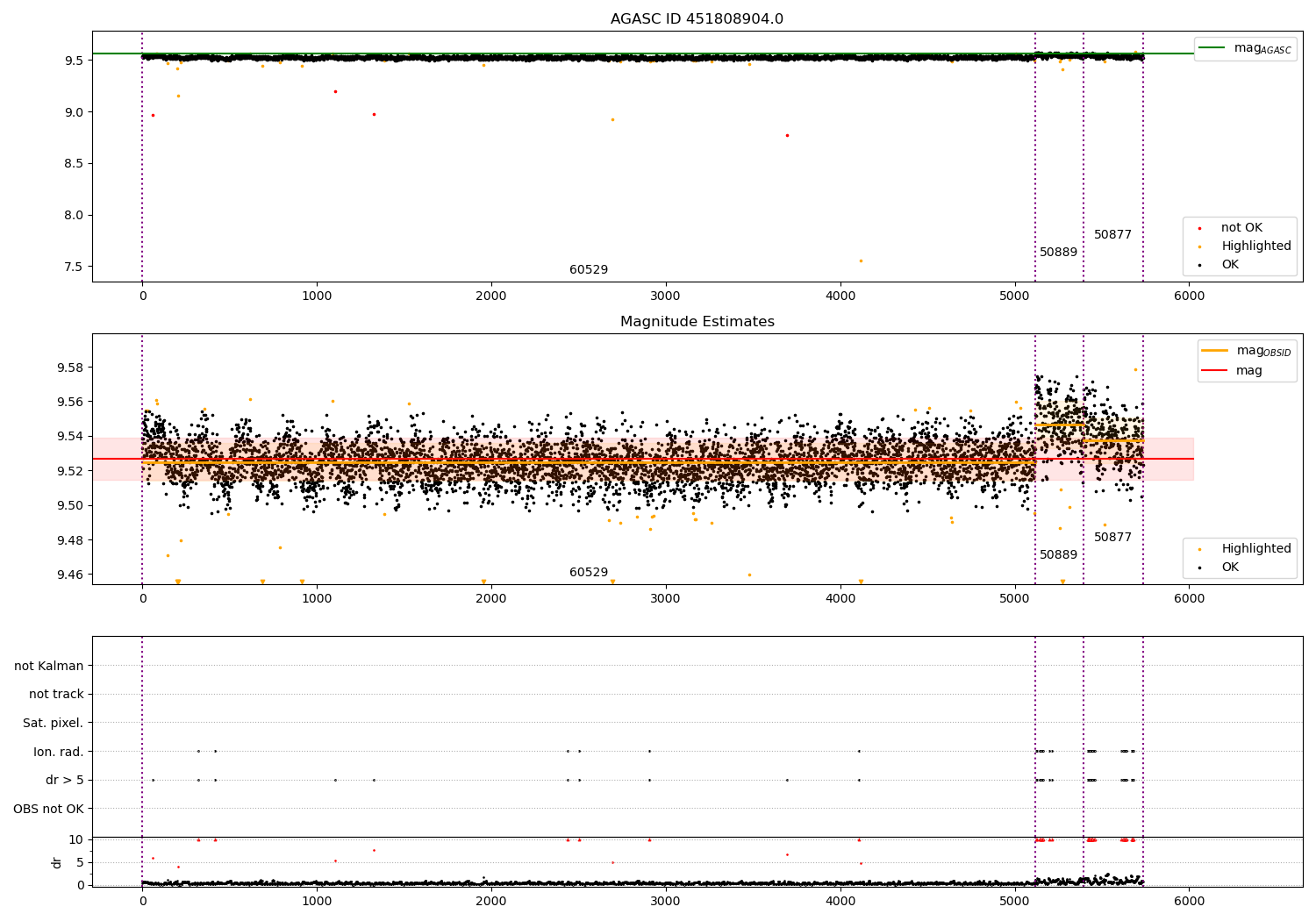The width and height of the screenshot is (1316, 921).
Task: Click the 7.5 magnitude outlier point near 4100
Action: [x=861, y=261]
